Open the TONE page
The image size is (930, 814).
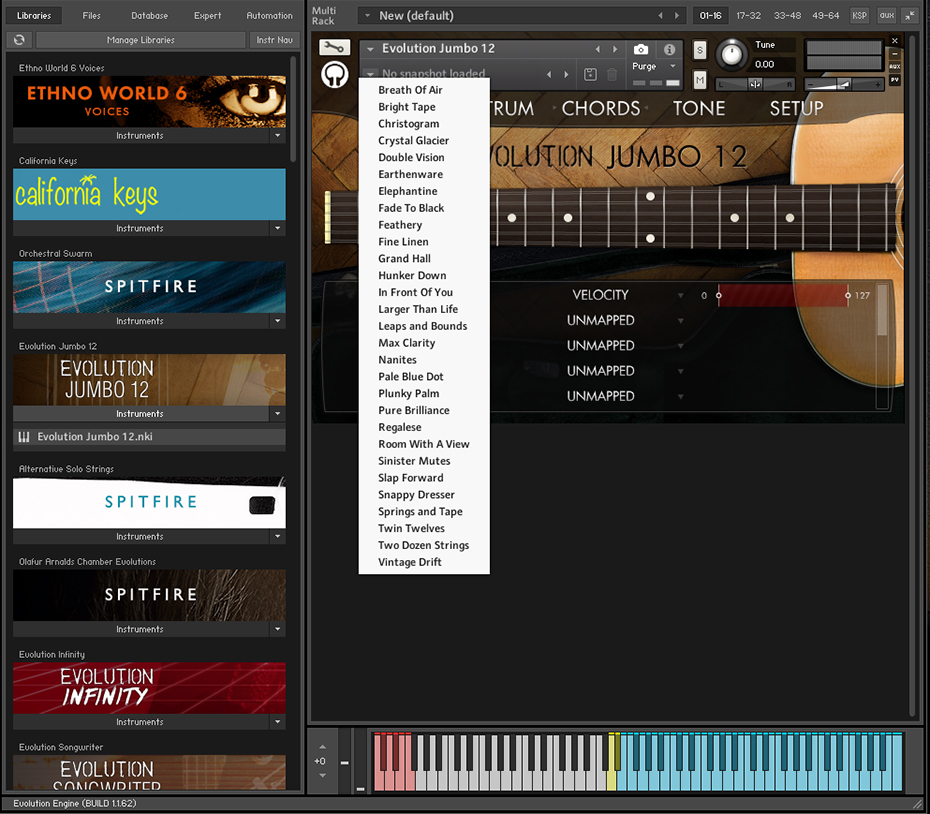point(699,109)
